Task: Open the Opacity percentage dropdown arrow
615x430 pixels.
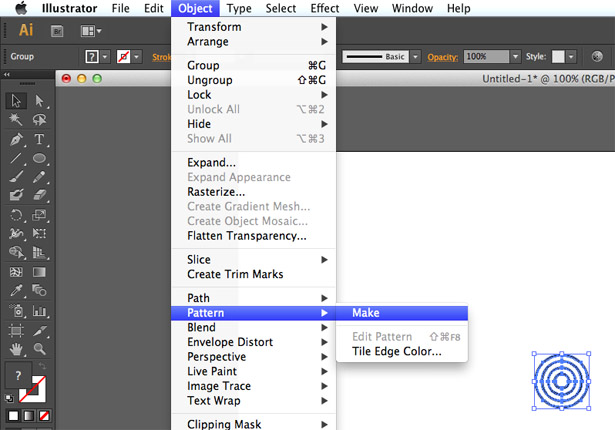Action: (515, 57)
